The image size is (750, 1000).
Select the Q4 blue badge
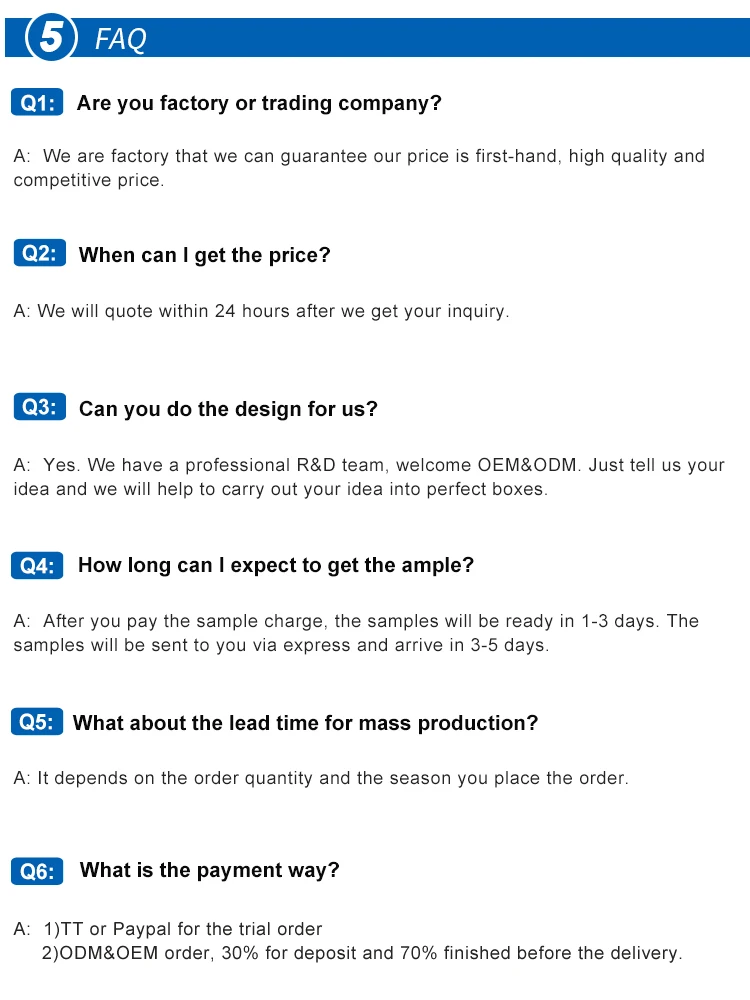[x=37, y=565]
